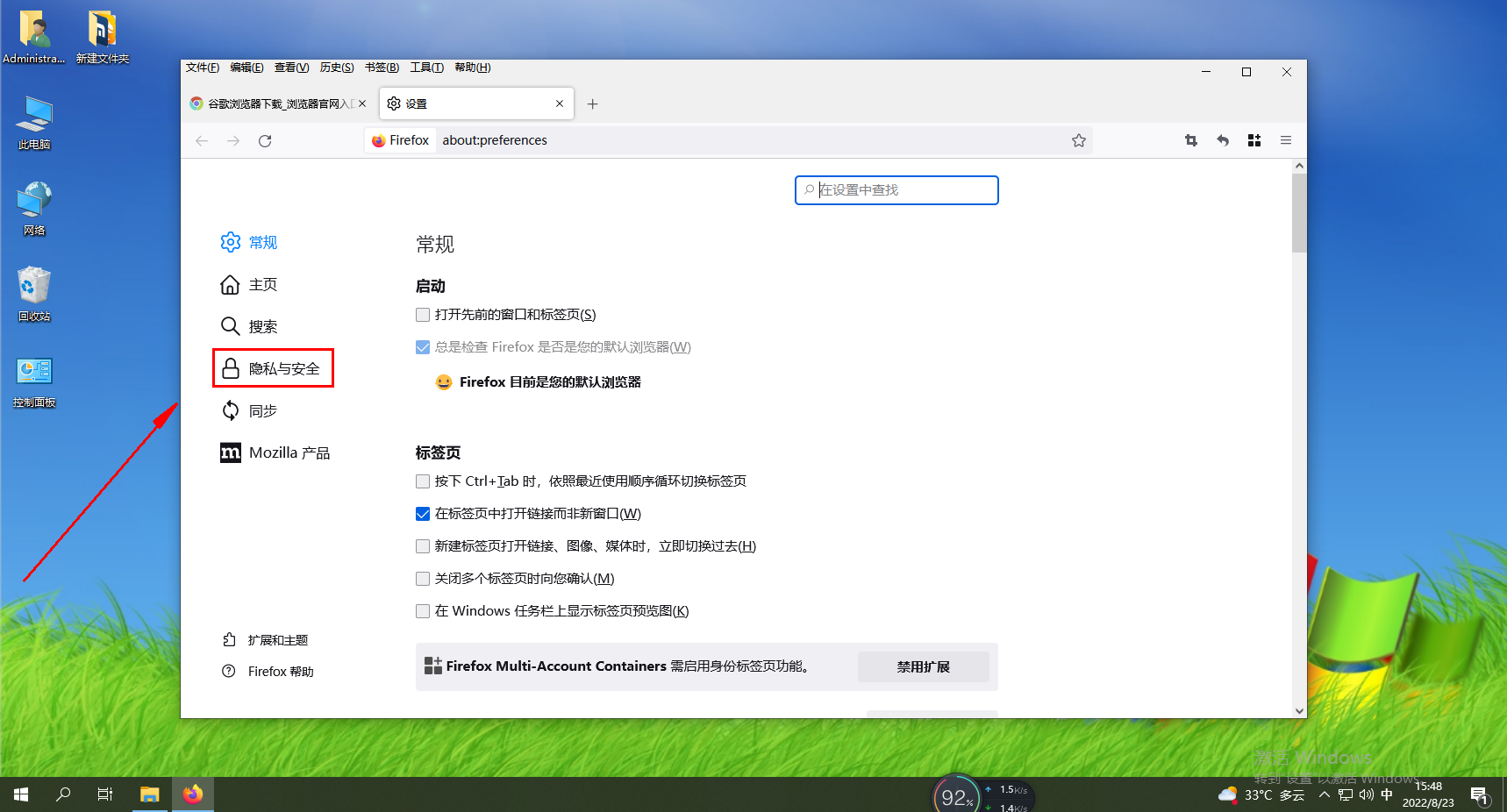The height and width of the screenshot is (812, 1507).
Task: Click the settings page vertical scrollbar thumb
Action: [x=1299, y=213]
